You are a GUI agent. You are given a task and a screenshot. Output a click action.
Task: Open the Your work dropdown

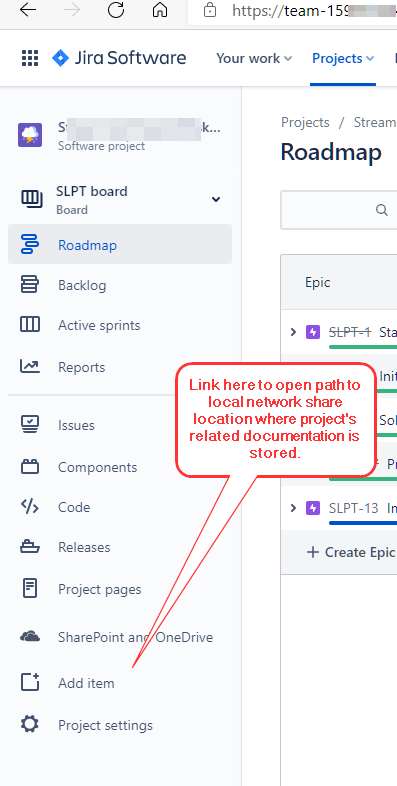click(254, 58)
